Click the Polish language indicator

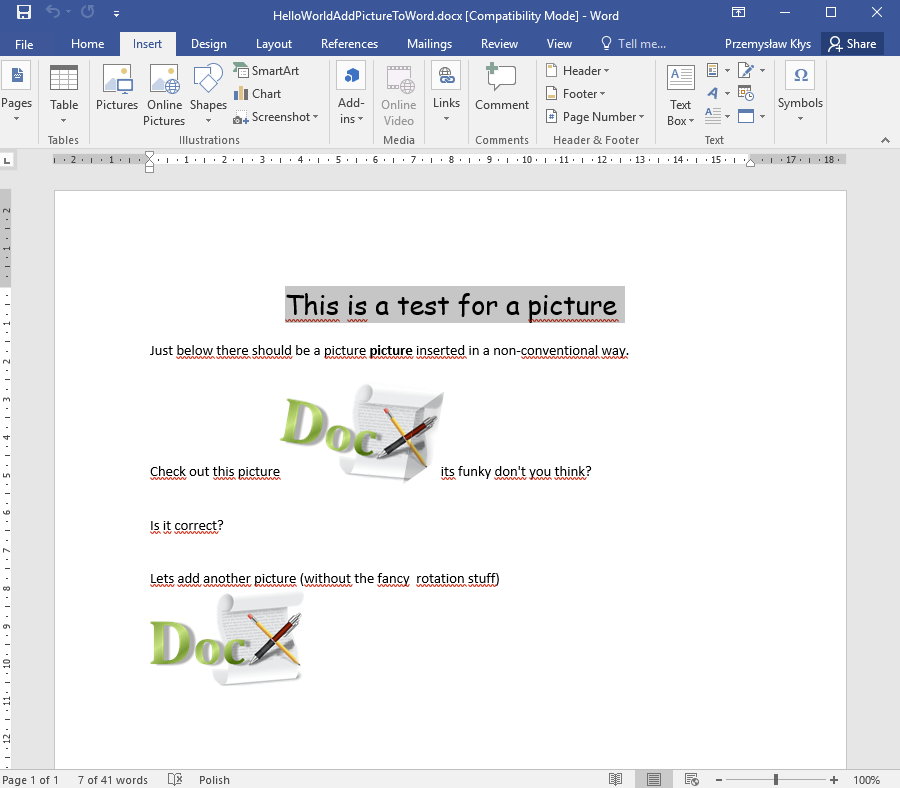pyautogui.click(x=214, y=780)
